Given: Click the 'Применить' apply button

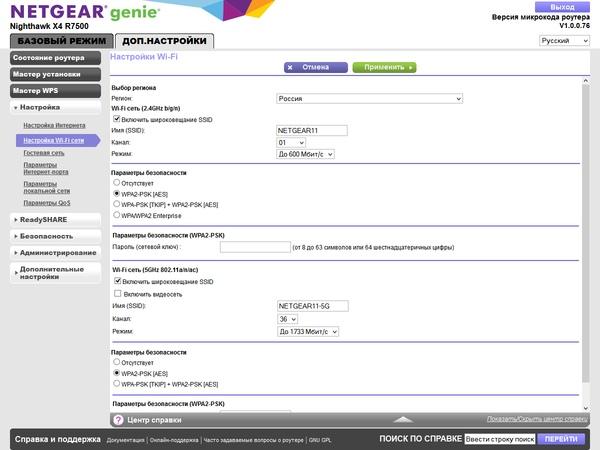Looking at the screenshot, I should 384,67.
